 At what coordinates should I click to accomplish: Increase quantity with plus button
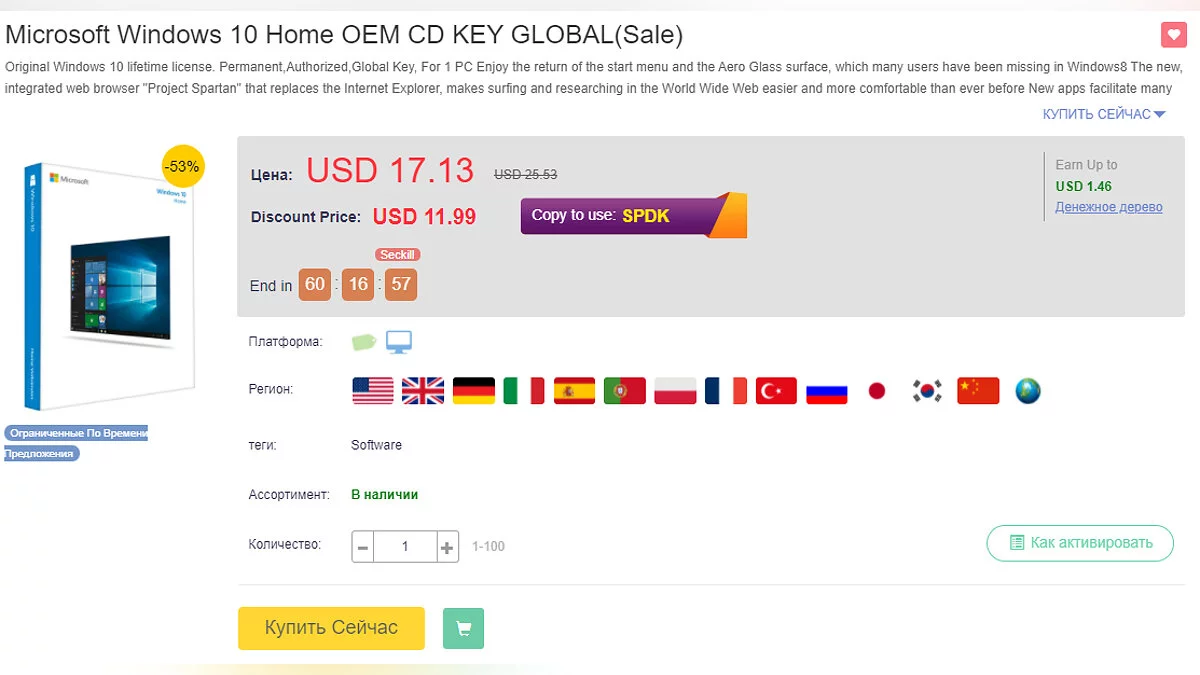click(x=447, y=547)
